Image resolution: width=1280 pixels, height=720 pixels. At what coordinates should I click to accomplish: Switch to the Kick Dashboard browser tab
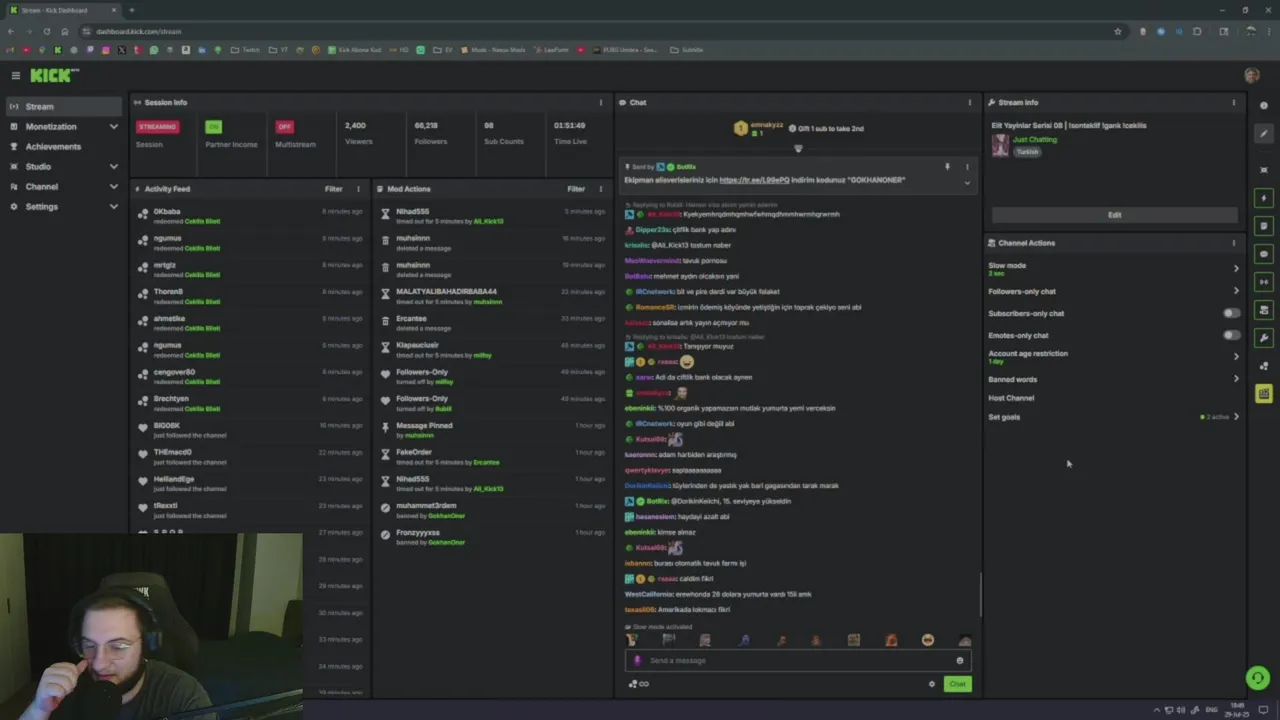pos(62,10)
